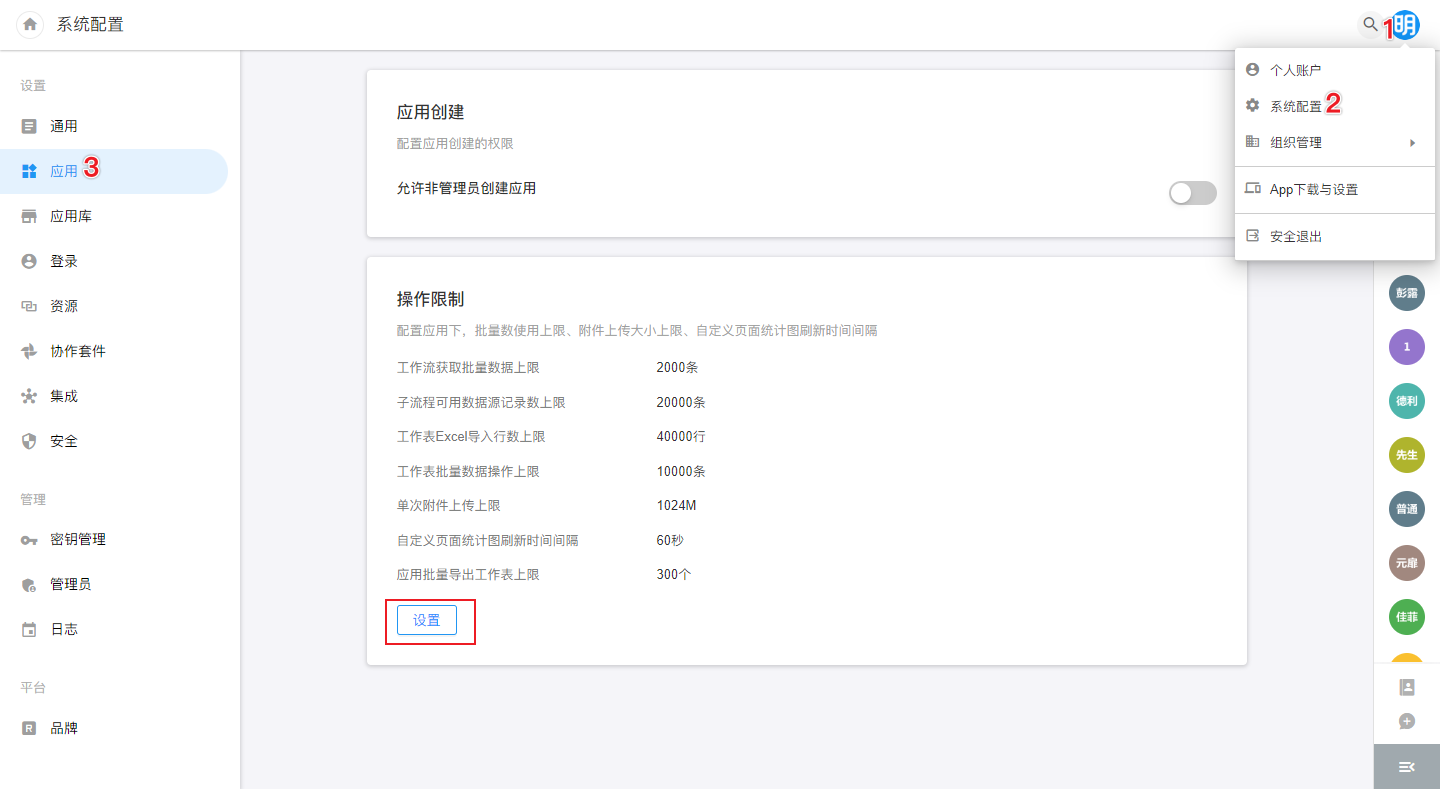The width and height of the screenshot is (1440, 789).
Task: Click the home icon in header
Action: click(30, 25)
